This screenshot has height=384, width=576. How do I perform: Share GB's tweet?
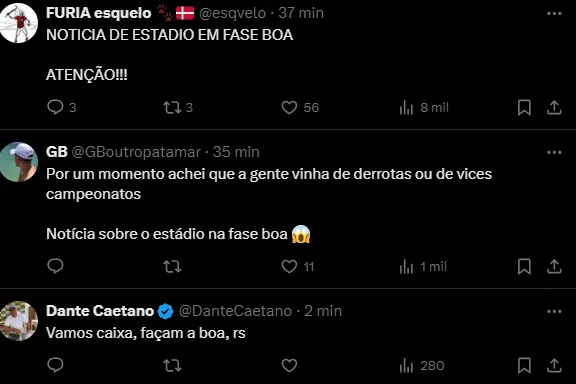coord(554,266)
